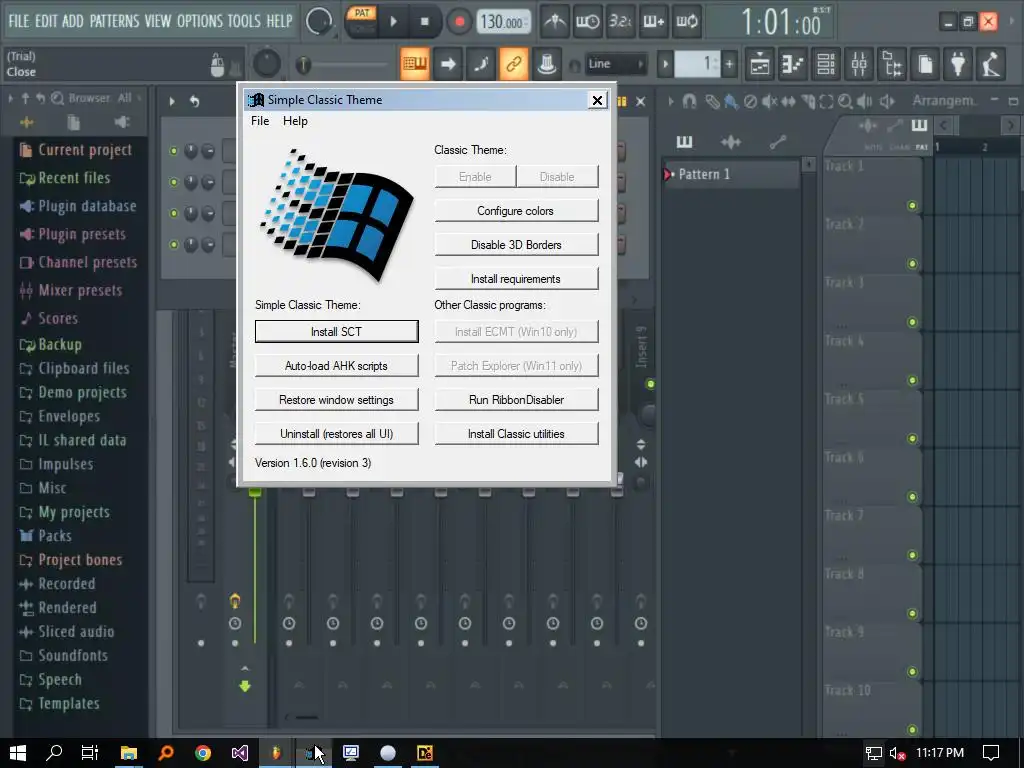
Task: Toggle typing keyboard to piano icon
Action: pos(414,63)
